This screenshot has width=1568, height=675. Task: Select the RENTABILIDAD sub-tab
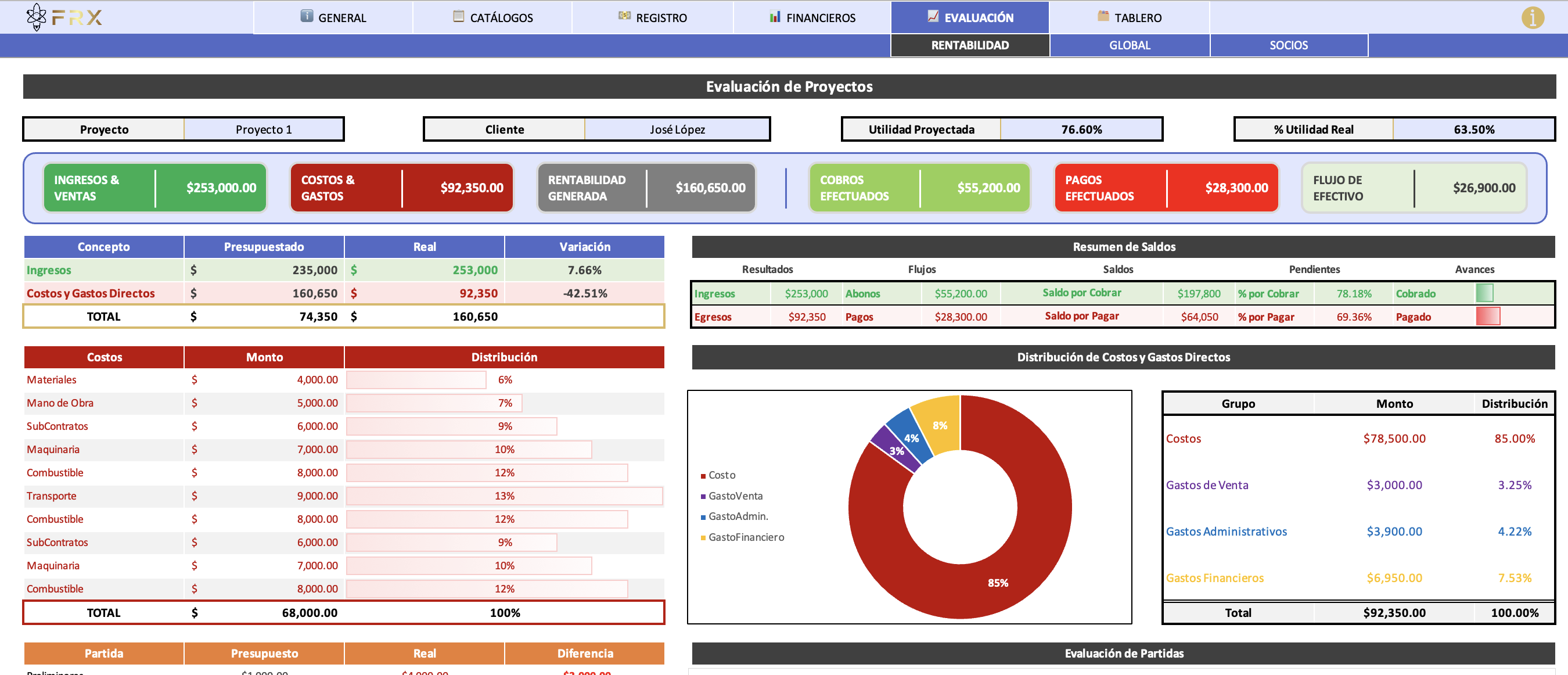pyautogui.click(x=970, y=45)
